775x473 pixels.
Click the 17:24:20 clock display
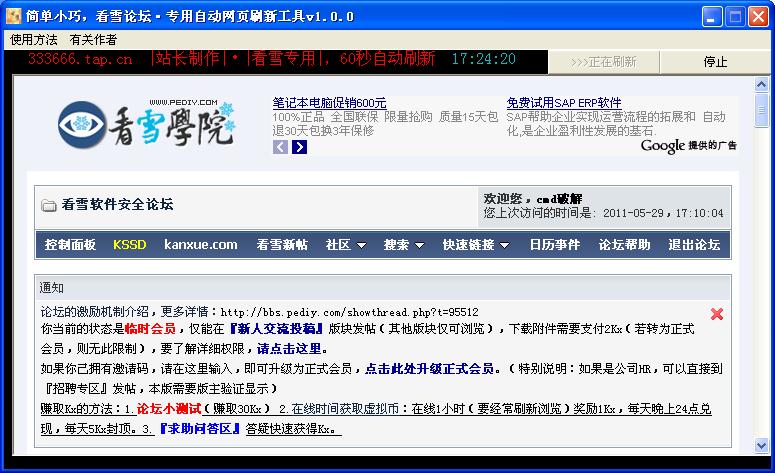[x=483, y=59]
